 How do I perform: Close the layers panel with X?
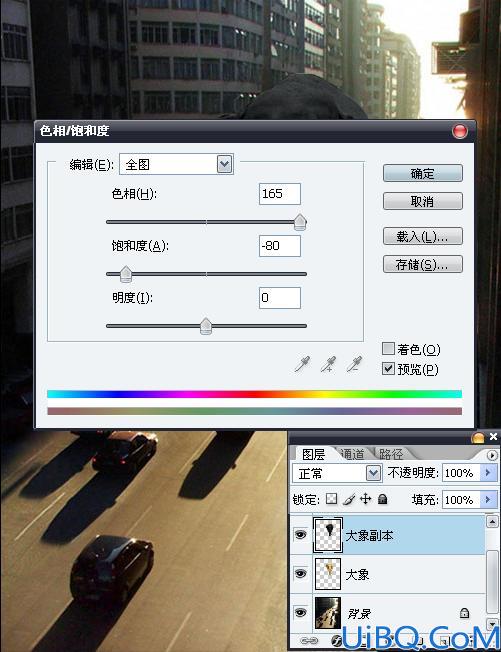(x=494, y=437)
